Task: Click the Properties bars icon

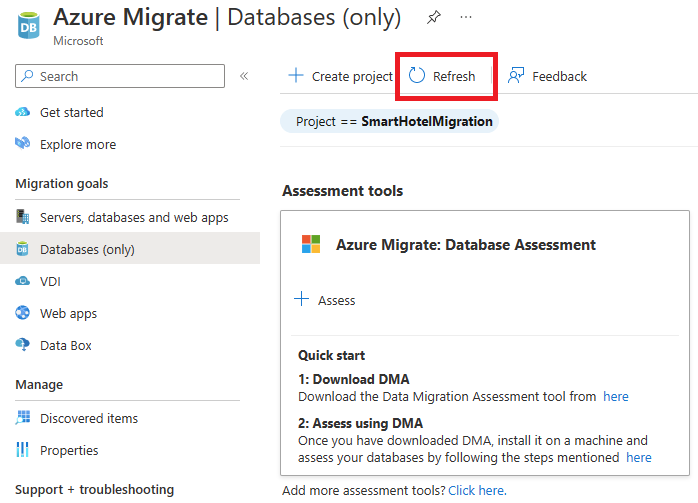Action: (22, 450)
